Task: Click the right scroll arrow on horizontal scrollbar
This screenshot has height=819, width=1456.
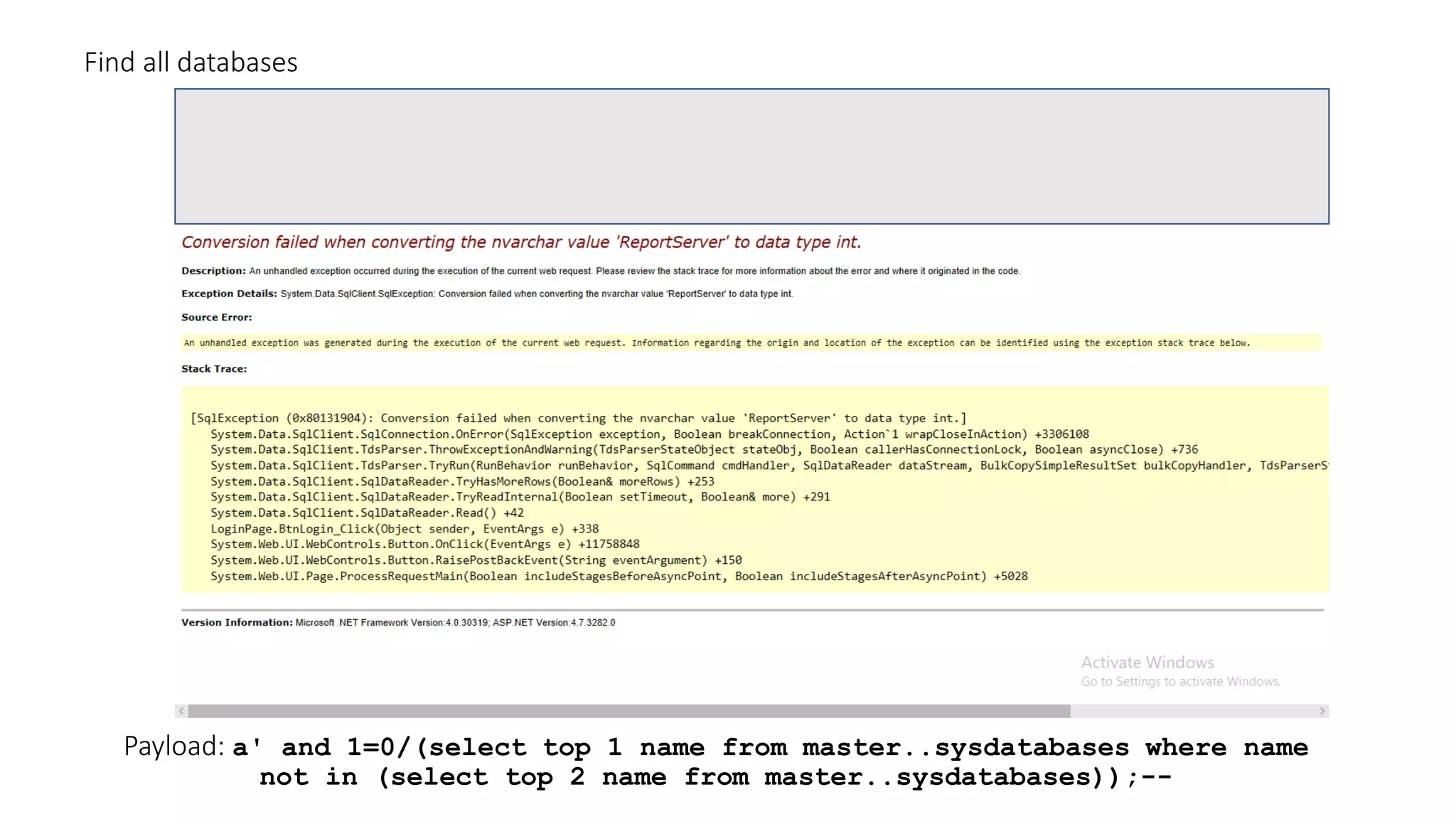Action: tap(1322, 711)
